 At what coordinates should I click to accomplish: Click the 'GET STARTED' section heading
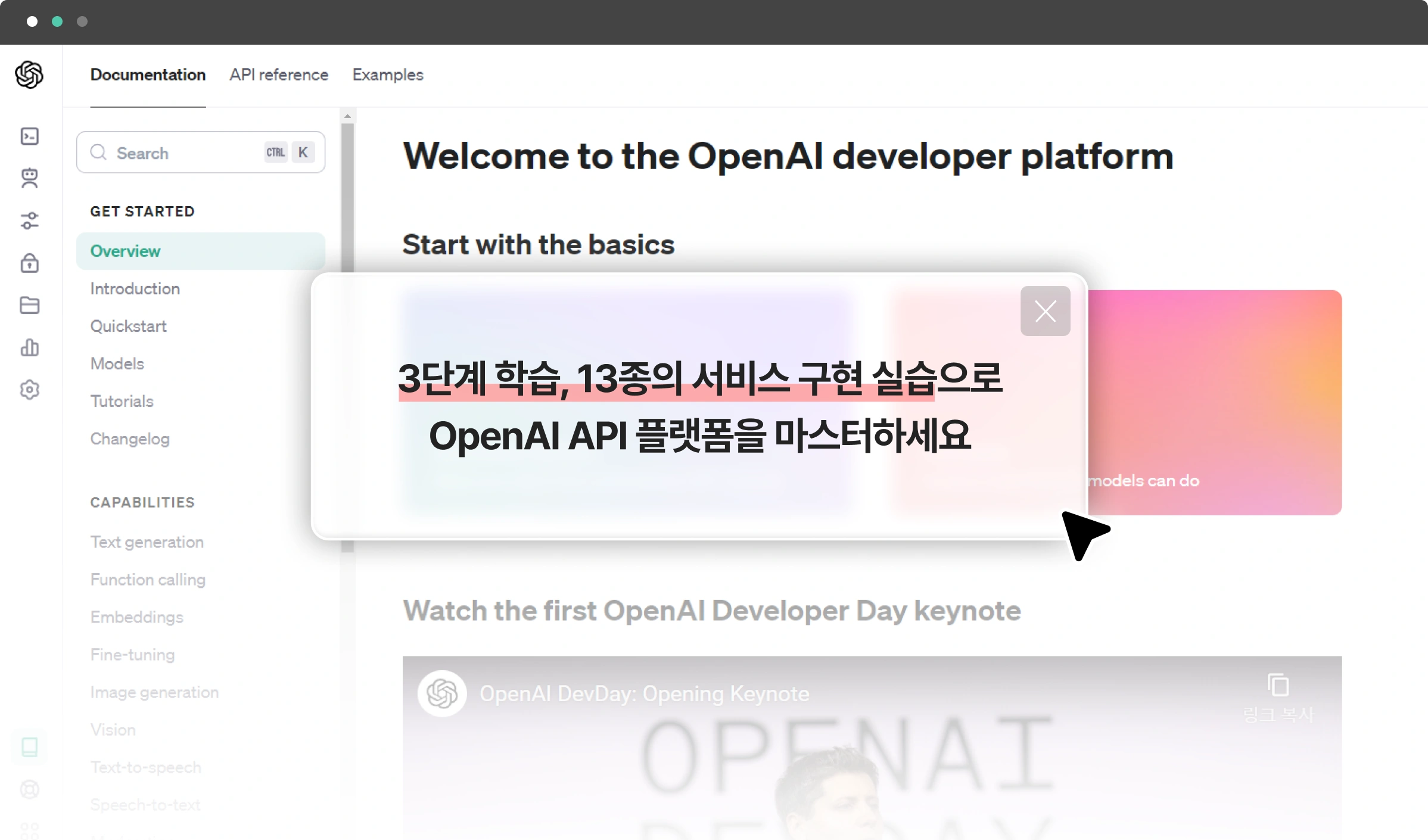pos(142,211)
